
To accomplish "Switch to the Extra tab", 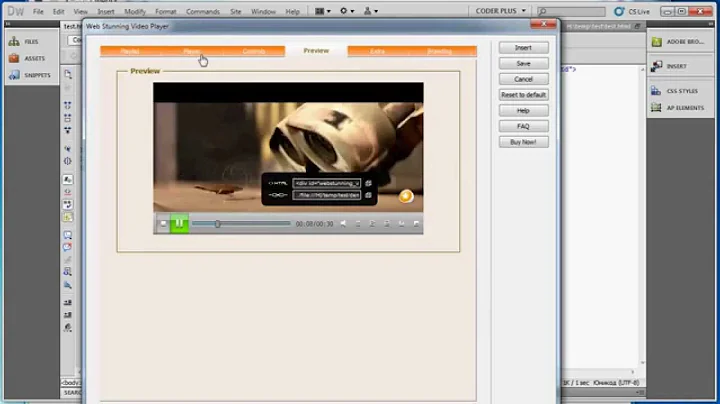I will (377, 51).
